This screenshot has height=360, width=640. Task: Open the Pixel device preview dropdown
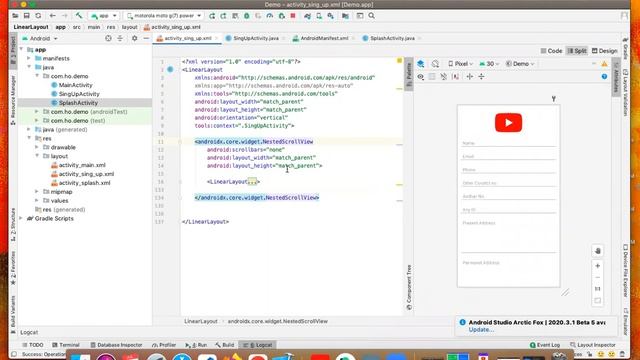460,64
